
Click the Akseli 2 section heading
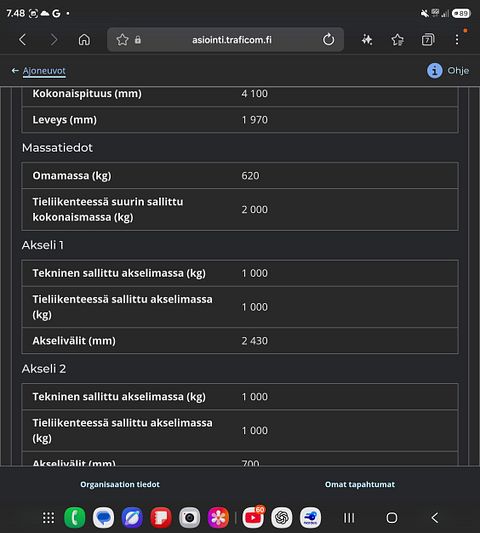tap(44, 369)
